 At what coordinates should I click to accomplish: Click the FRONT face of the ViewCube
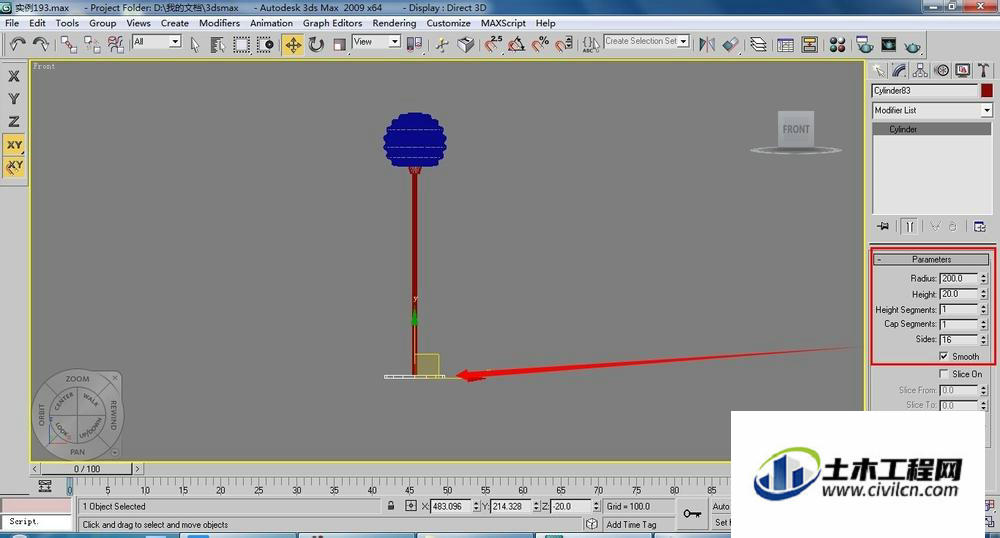[796, 129]
